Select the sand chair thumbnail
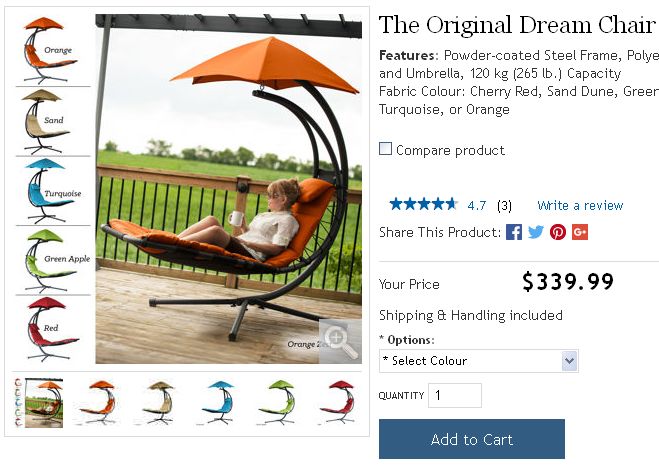 click(x=159, y=402)
